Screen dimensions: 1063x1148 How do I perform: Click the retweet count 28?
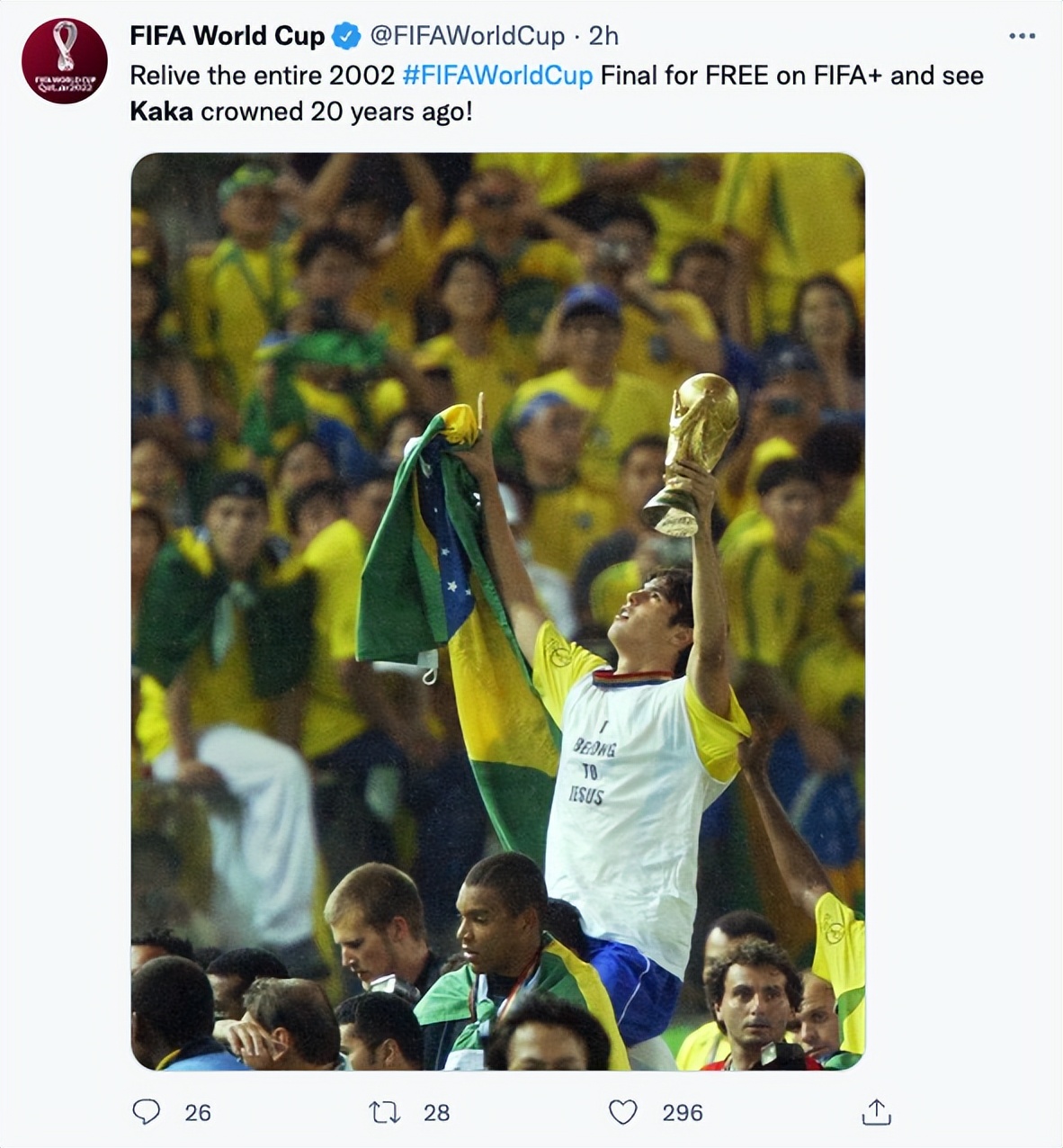pyautogui.click(x=436, y=1113)
